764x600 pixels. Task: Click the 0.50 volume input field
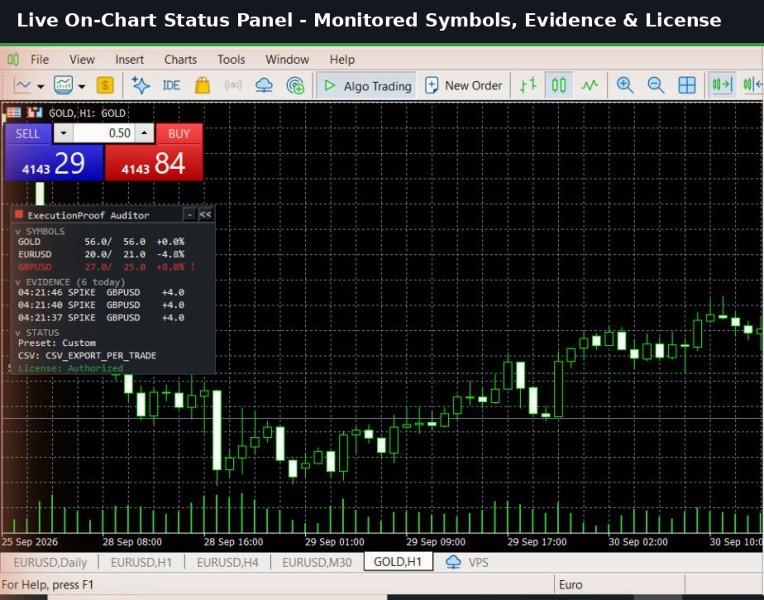[x=104, y=133]
